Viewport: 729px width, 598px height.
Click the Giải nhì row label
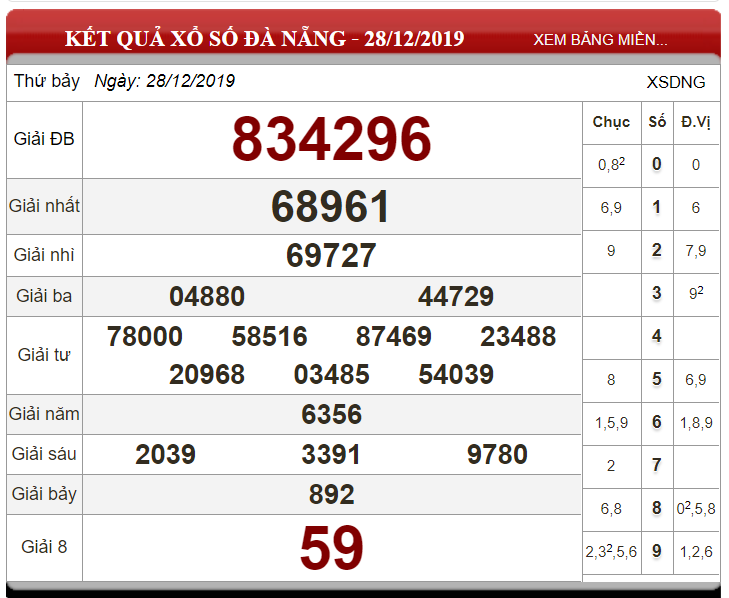[44, 255]
